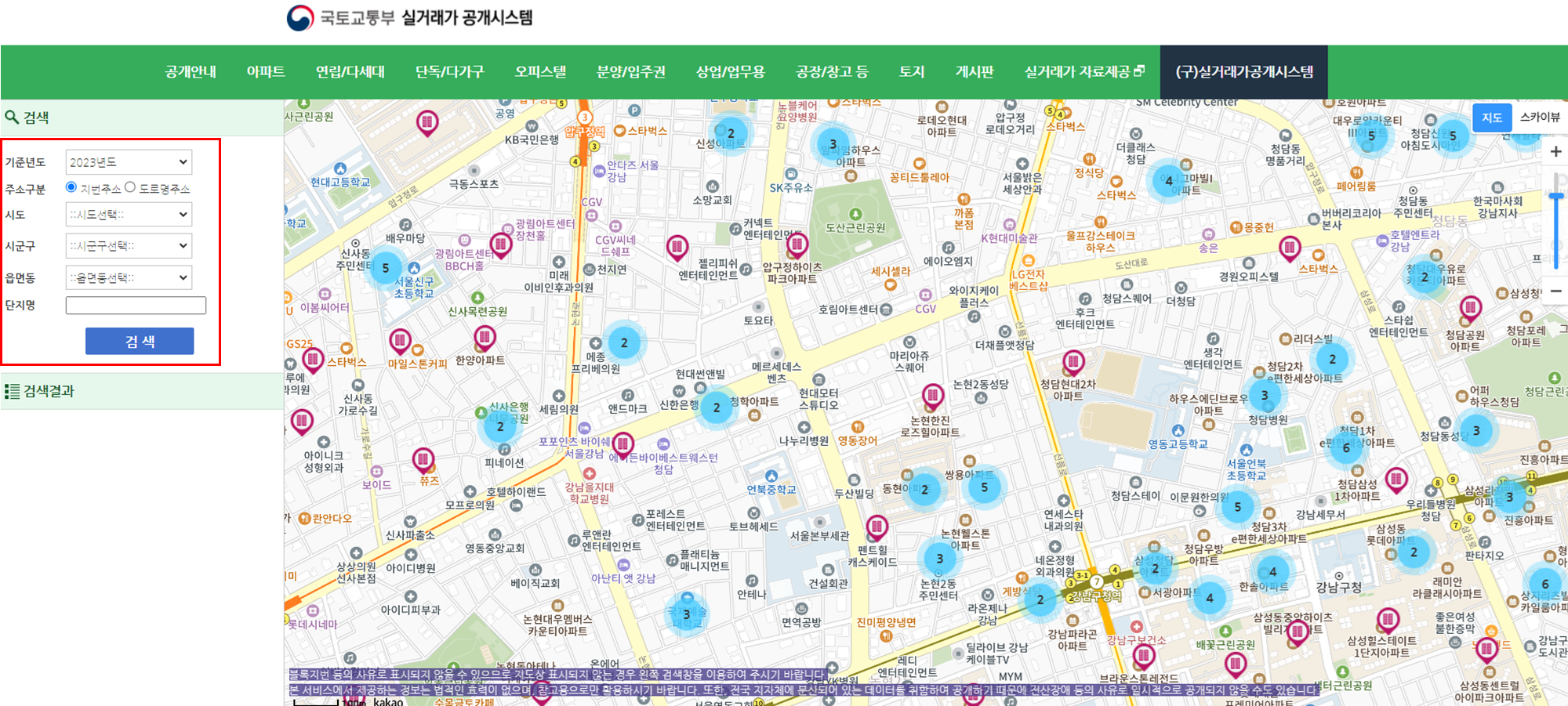The height and width of the screenshot is (706, 1568).
Task: Select the pin above 젤리피쉬 엔터테인먼트
Action: (x=677, y=248)
